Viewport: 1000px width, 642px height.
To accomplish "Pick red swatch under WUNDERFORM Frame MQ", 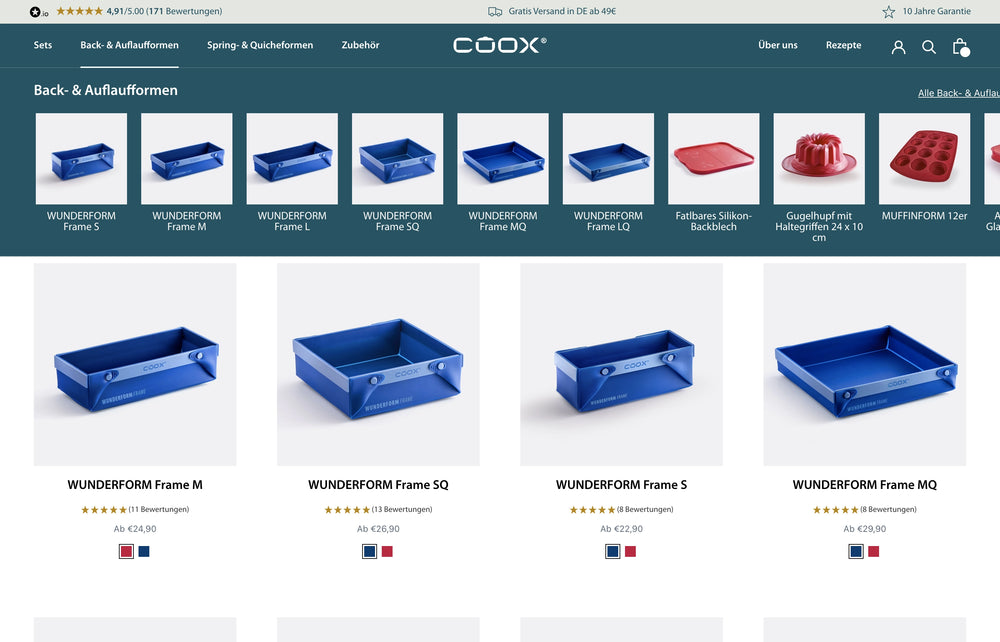I will coord(874,551).
